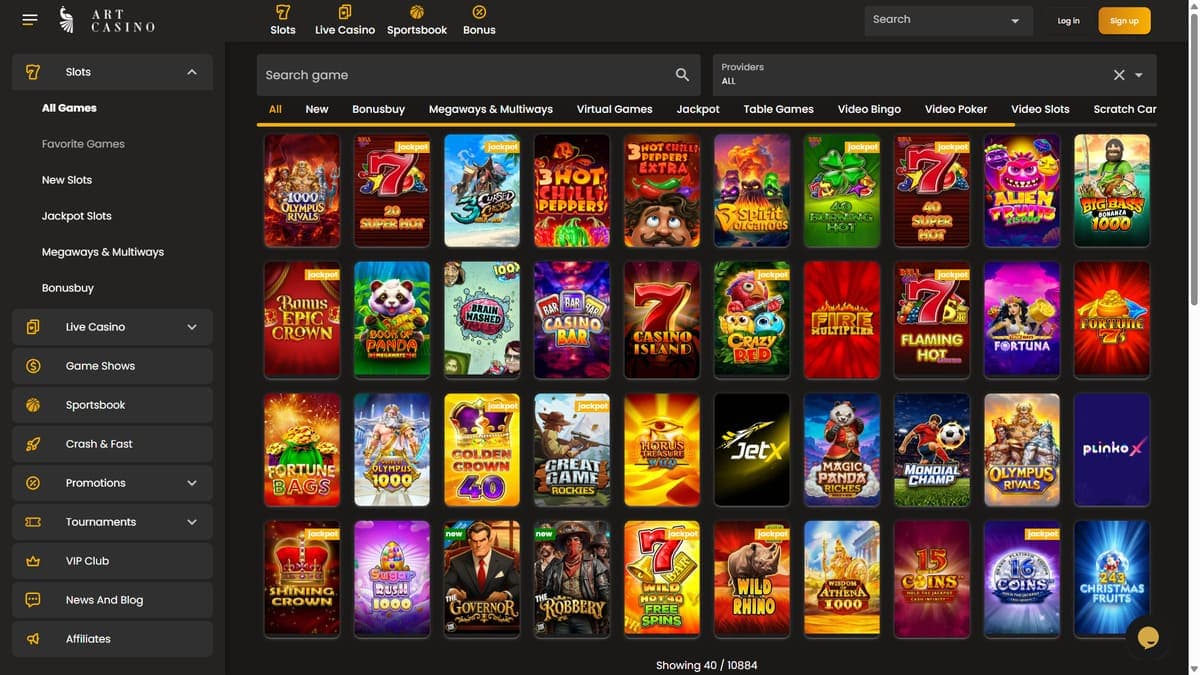Click the Crash & Fast rocket icon
This screenshot has width=1200, height=675.
click(33, 444)
